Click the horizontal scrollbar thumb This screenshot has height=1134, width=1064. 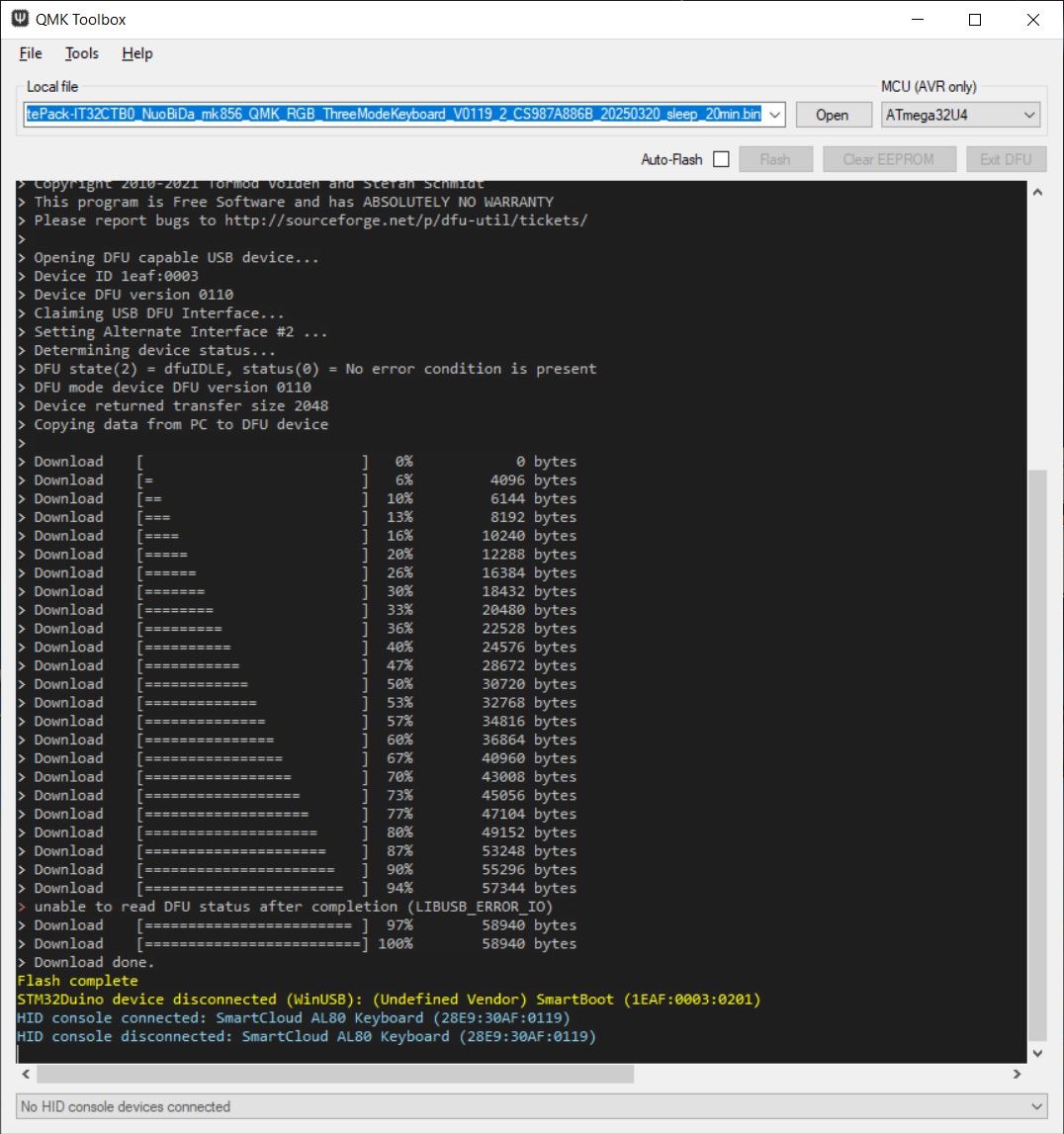[x=335, y=1074]
